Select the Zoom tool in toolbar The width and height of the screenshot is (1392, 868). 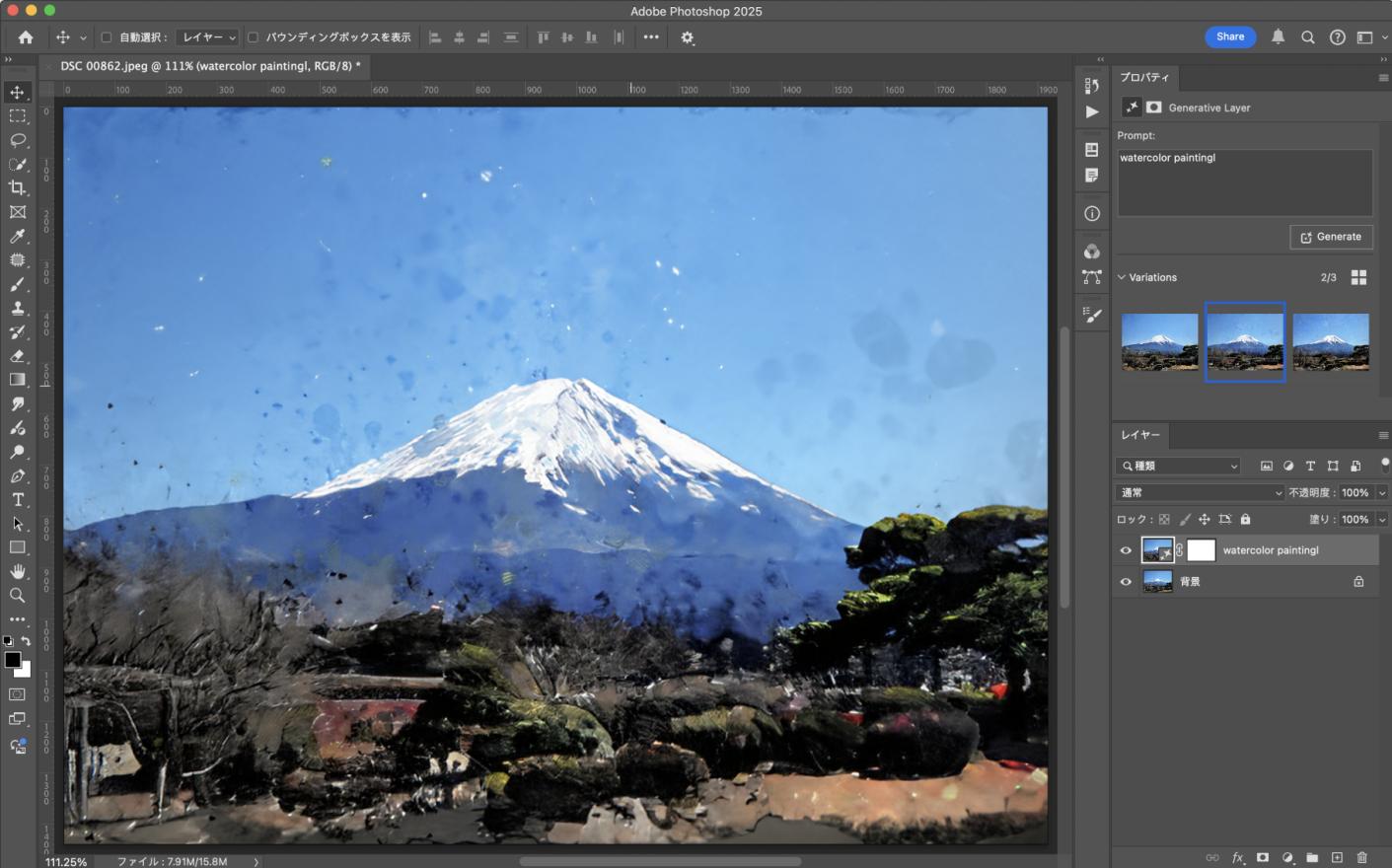(18, 596)
